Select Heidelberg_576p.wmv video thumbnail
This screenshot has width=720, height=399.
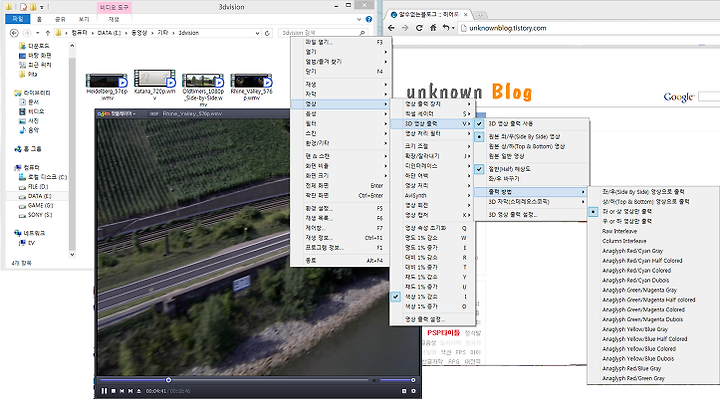coord(107,81)
